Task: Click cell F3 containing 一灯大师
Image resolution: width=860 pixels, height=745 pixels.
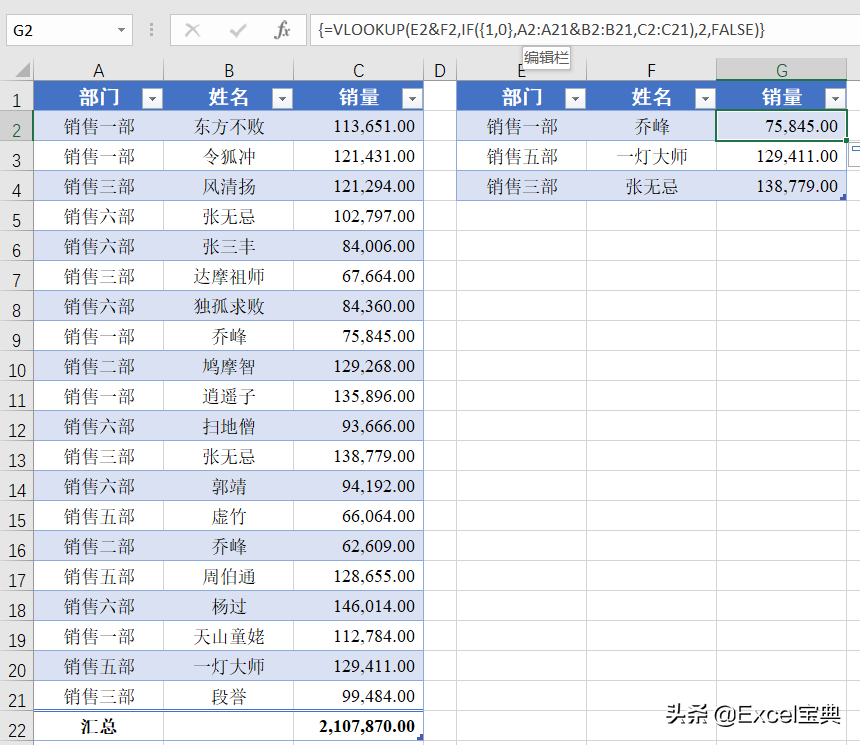Action: [652, 156]
